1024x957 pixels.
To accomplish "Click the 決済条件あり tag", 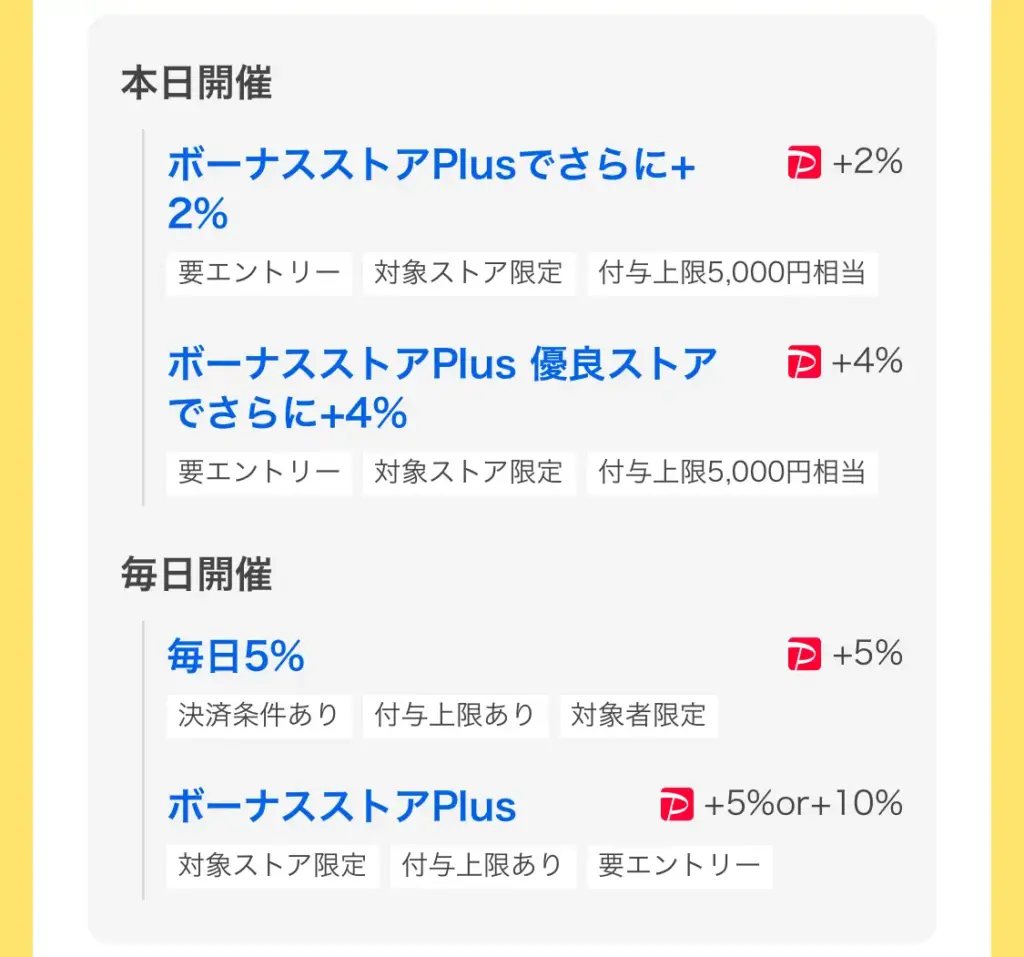I will tap(259, 716).
